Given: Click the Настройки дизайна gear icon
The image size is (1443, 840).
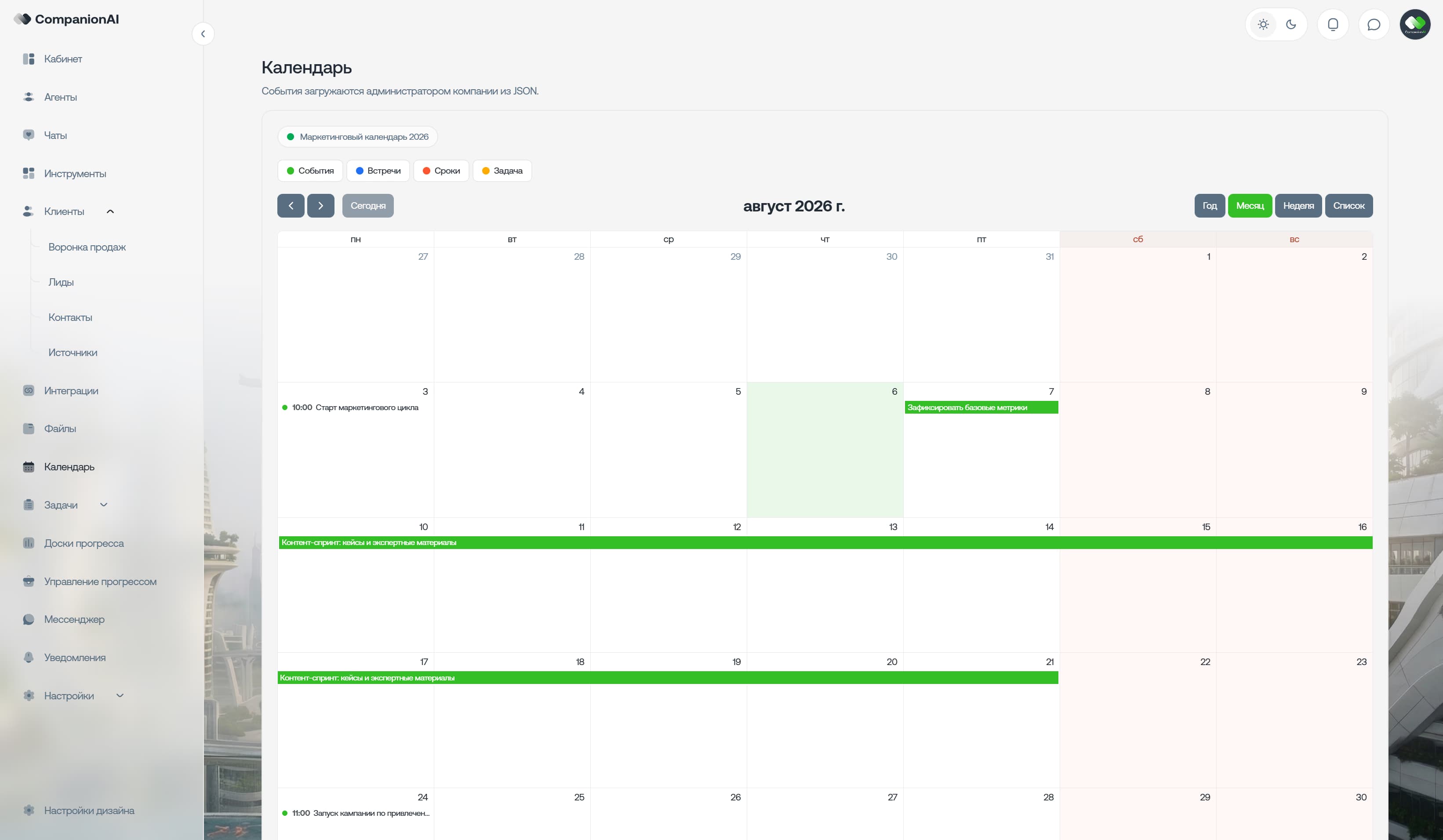Looking at the screenshot, I should (29, 810).
